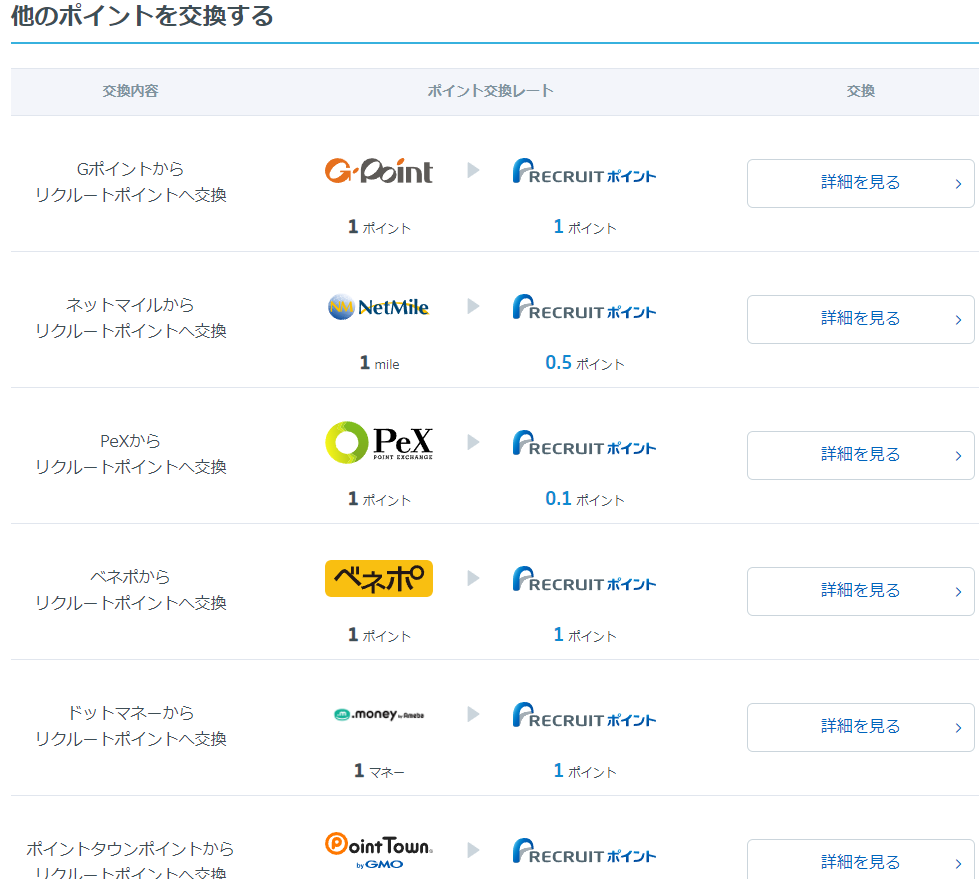
Task: Open 詳細を見る for PeX exchange
Action: 860,455
